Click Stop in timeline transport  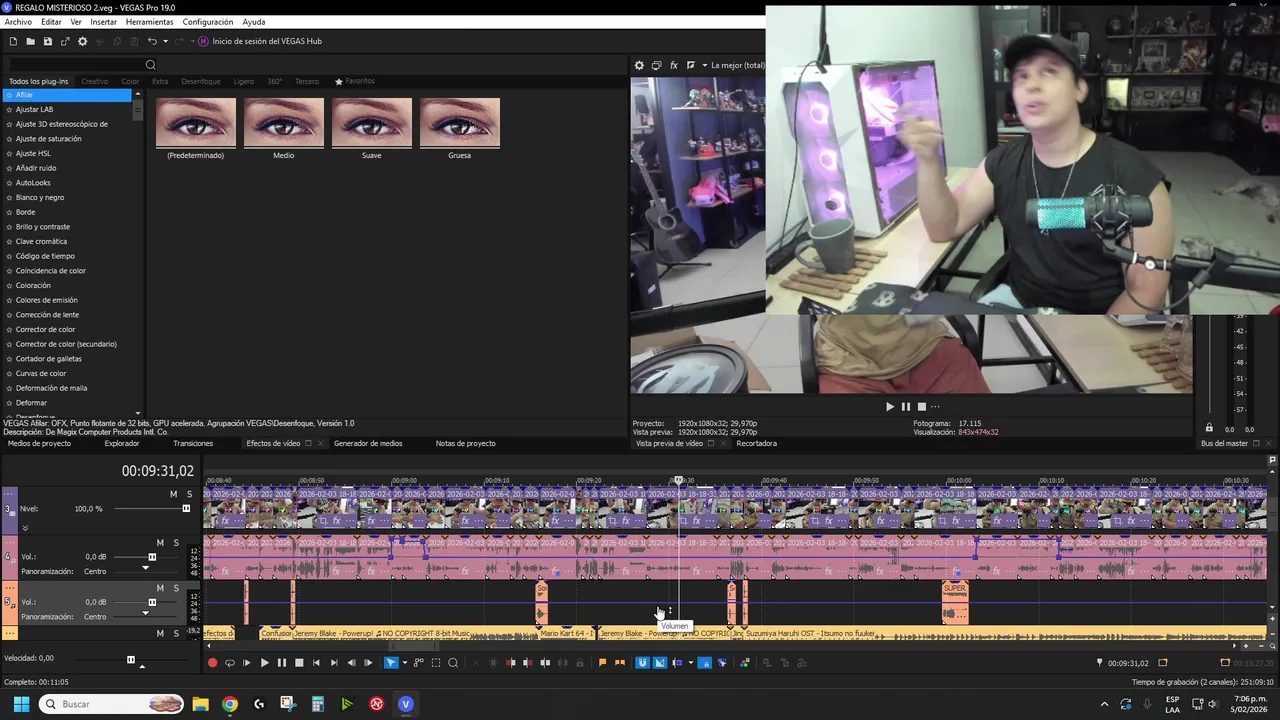coord(298,662)
